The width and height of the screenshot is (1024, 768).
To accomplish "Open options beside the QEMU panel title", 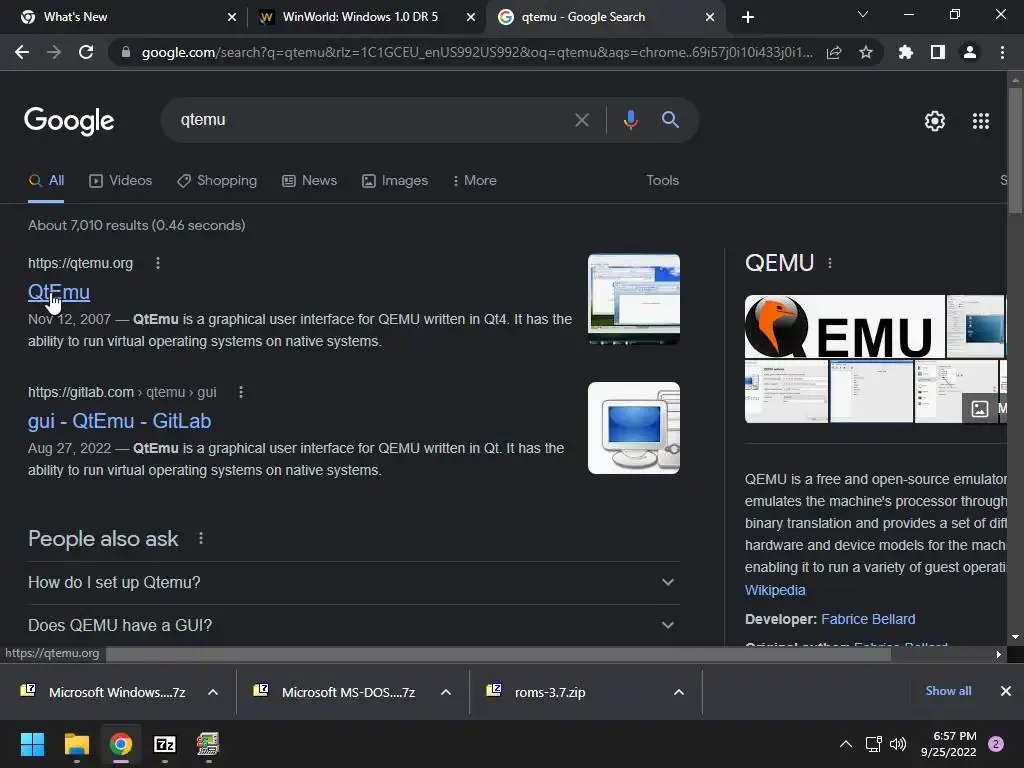I will (x=830, y=263).
